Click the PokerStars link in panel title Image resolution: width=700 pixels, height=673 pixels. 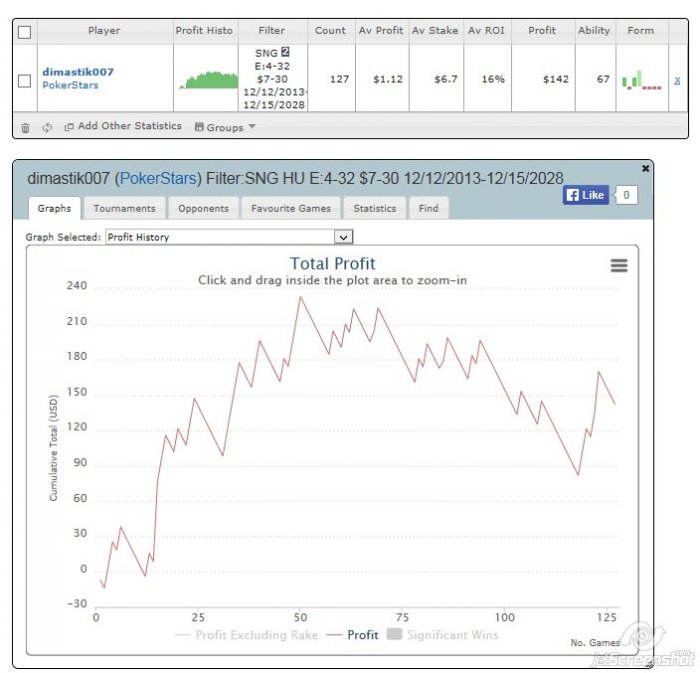click(158, 179)
